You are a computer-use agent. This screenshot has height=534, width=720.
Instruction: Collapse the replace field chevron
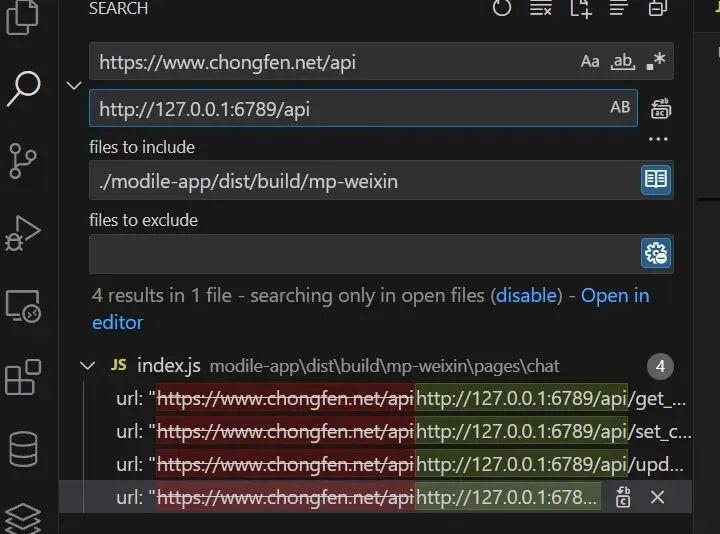point(74,85)
